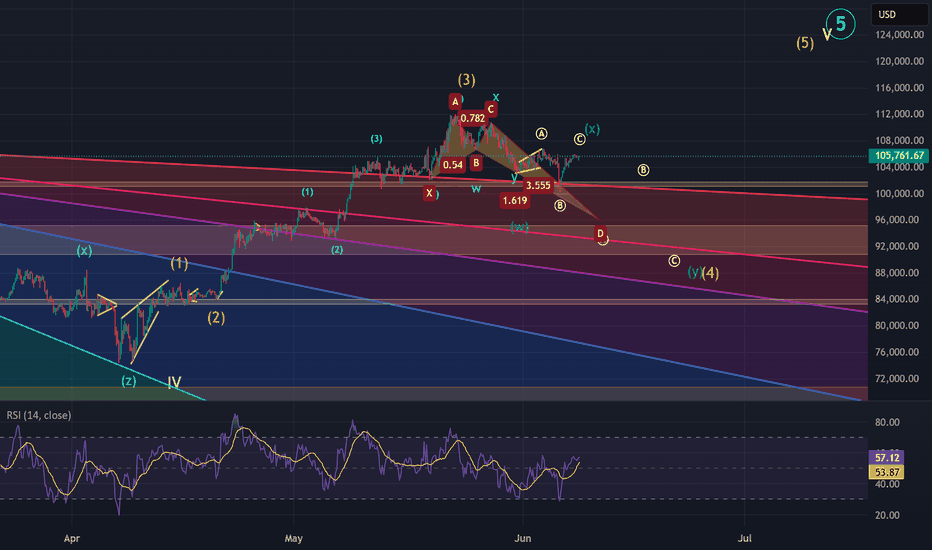Screen dimensions: 932x550
Task: Open the USD currency selector
Action: coord(898,14)
